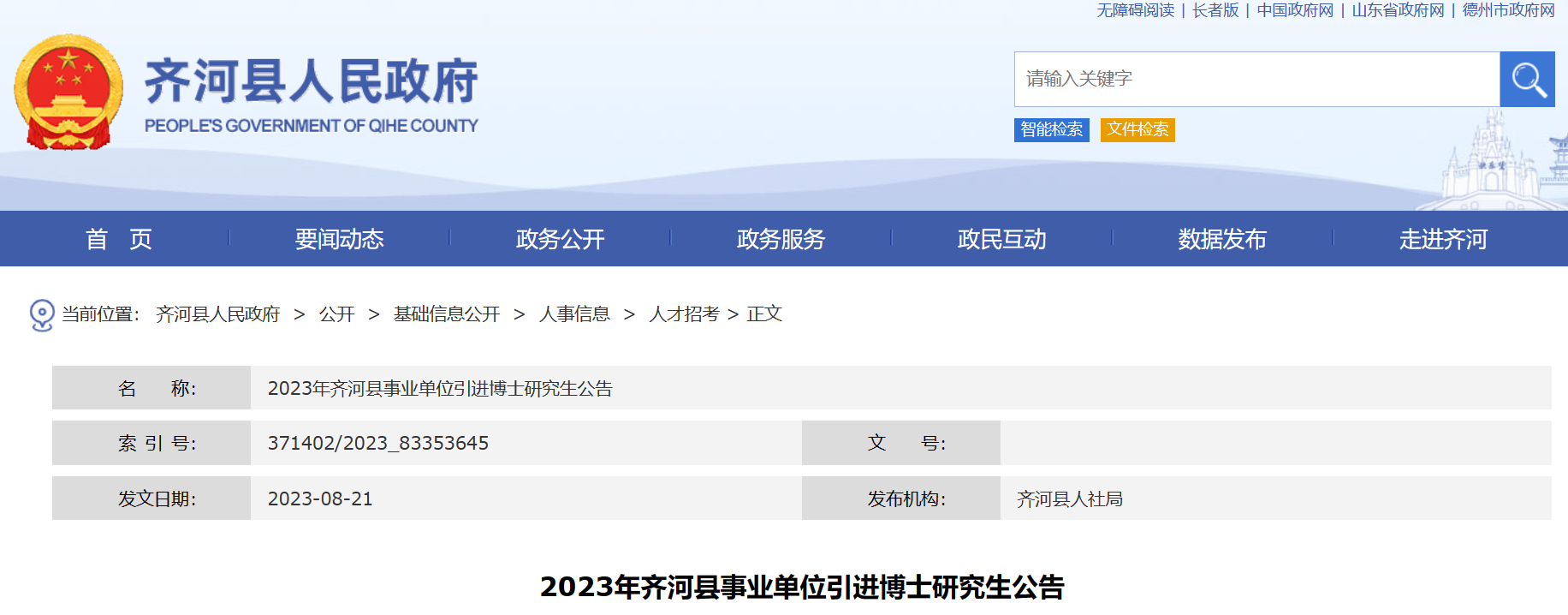Open the 山东省政府网 link
Viewport: 1568px width, 615px height.
point(1398,10)
